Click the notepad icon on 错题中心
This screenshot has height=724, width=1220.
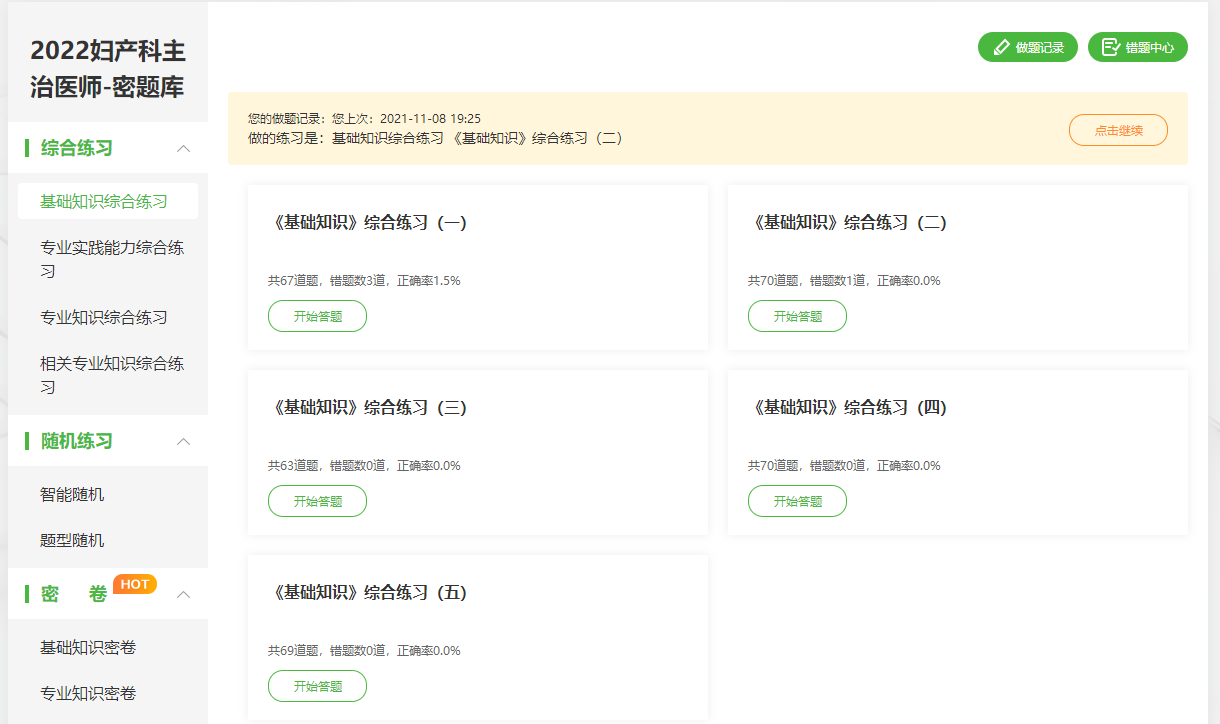[1110, 47]
